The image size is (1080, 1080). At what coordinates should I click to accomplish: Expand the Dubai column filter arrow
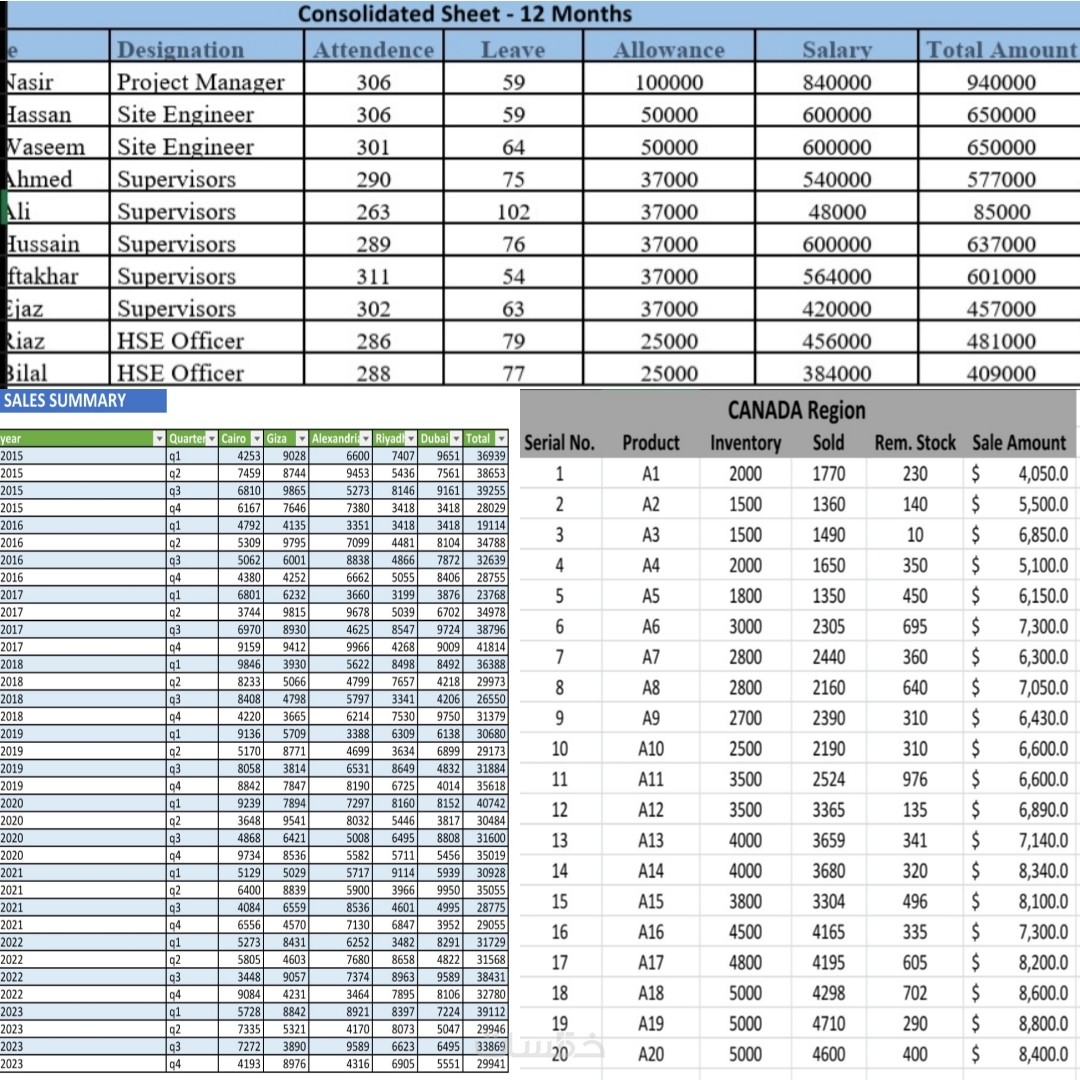pos(456,439)
